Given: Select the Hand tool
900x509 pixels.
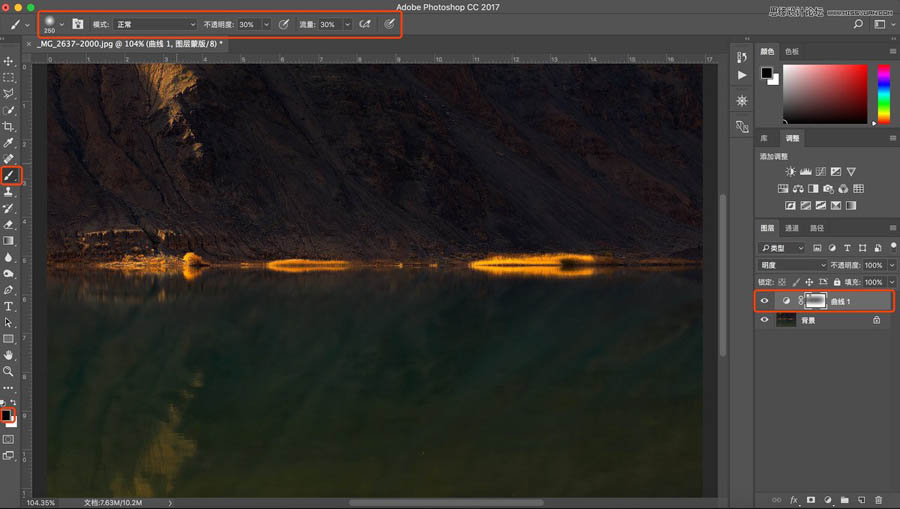Looking at the screenshot, I should (x=9, y=355).
